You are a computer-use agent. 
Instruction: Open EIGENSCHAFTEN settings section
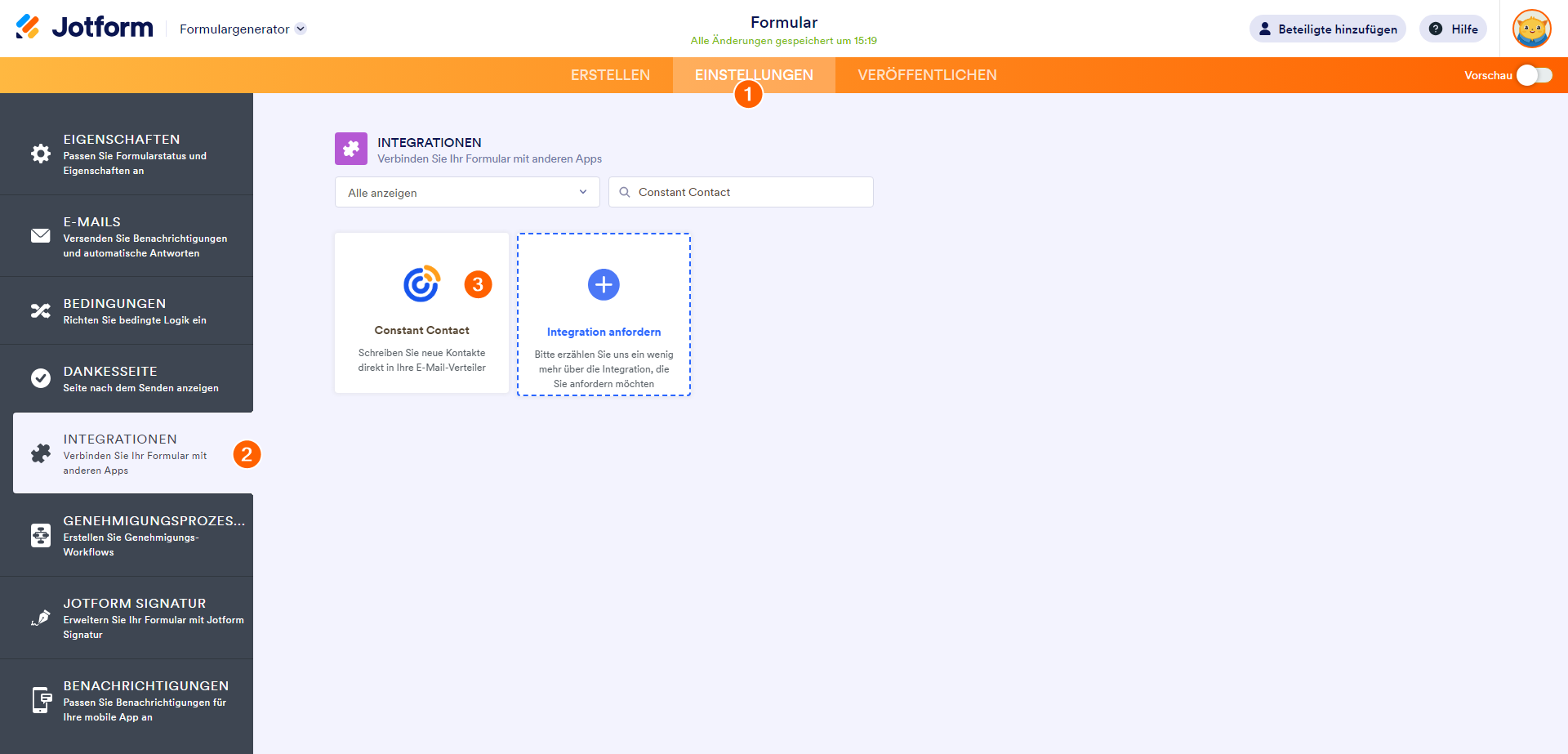[x=127, y=154]
